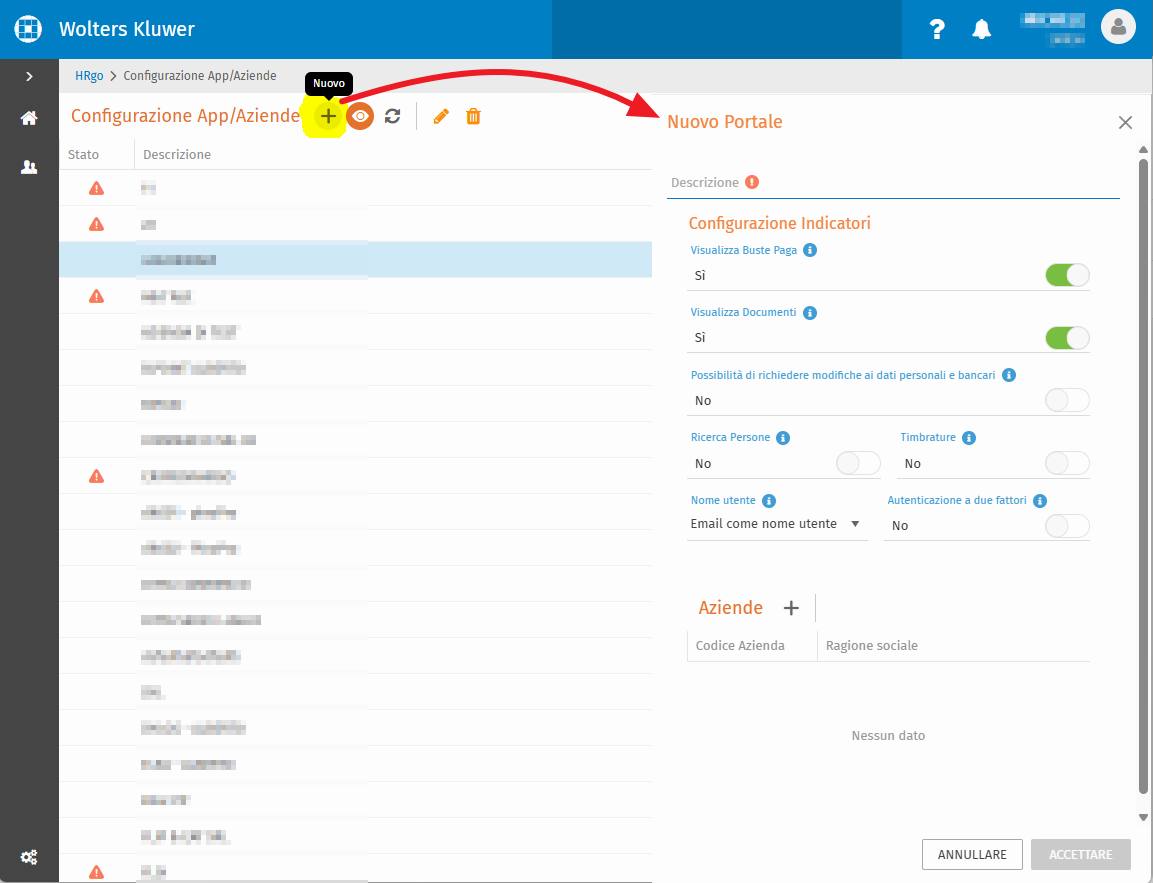Viewport: 1153px width, 883px height.
Task: Click the warning icon in the first list row
Action: point(96,189)
